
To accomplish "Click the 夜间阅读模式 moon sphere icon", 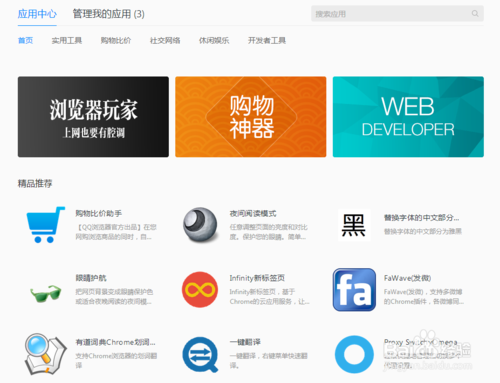I will [200, 224].
